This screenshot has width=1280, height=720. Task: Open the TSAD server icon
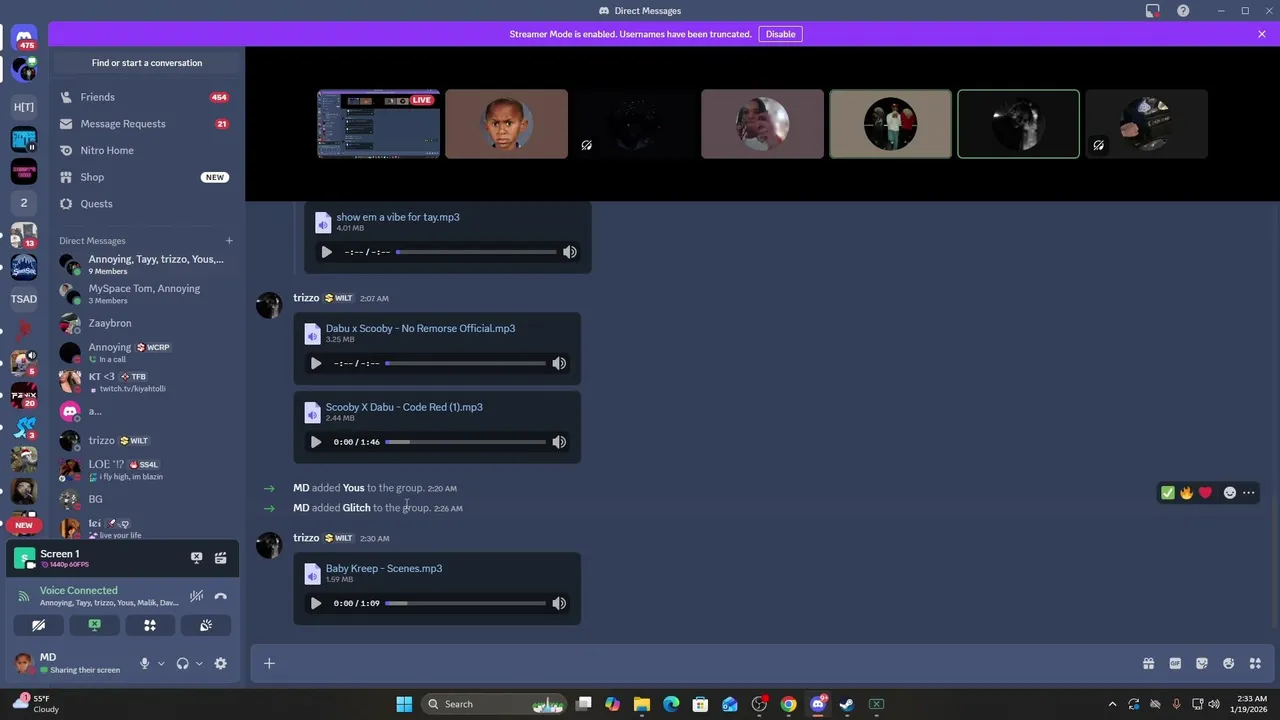pos(24,298)
